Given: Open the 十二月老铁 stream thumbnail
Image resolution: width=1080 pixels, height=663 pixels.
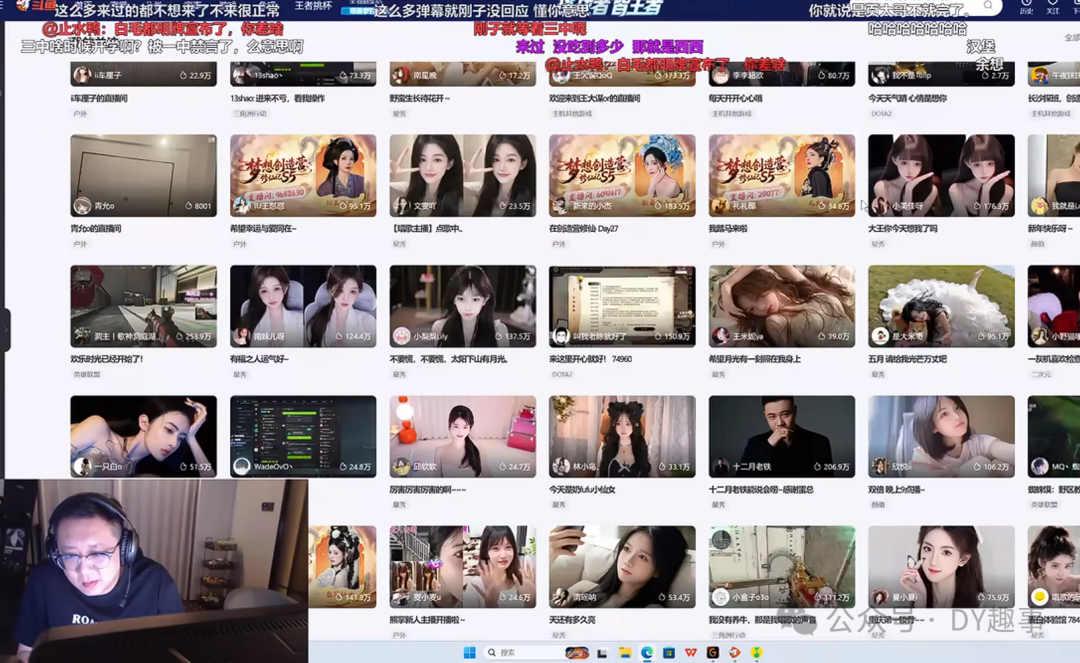Looking at the screenshot, I should [782, 436].
